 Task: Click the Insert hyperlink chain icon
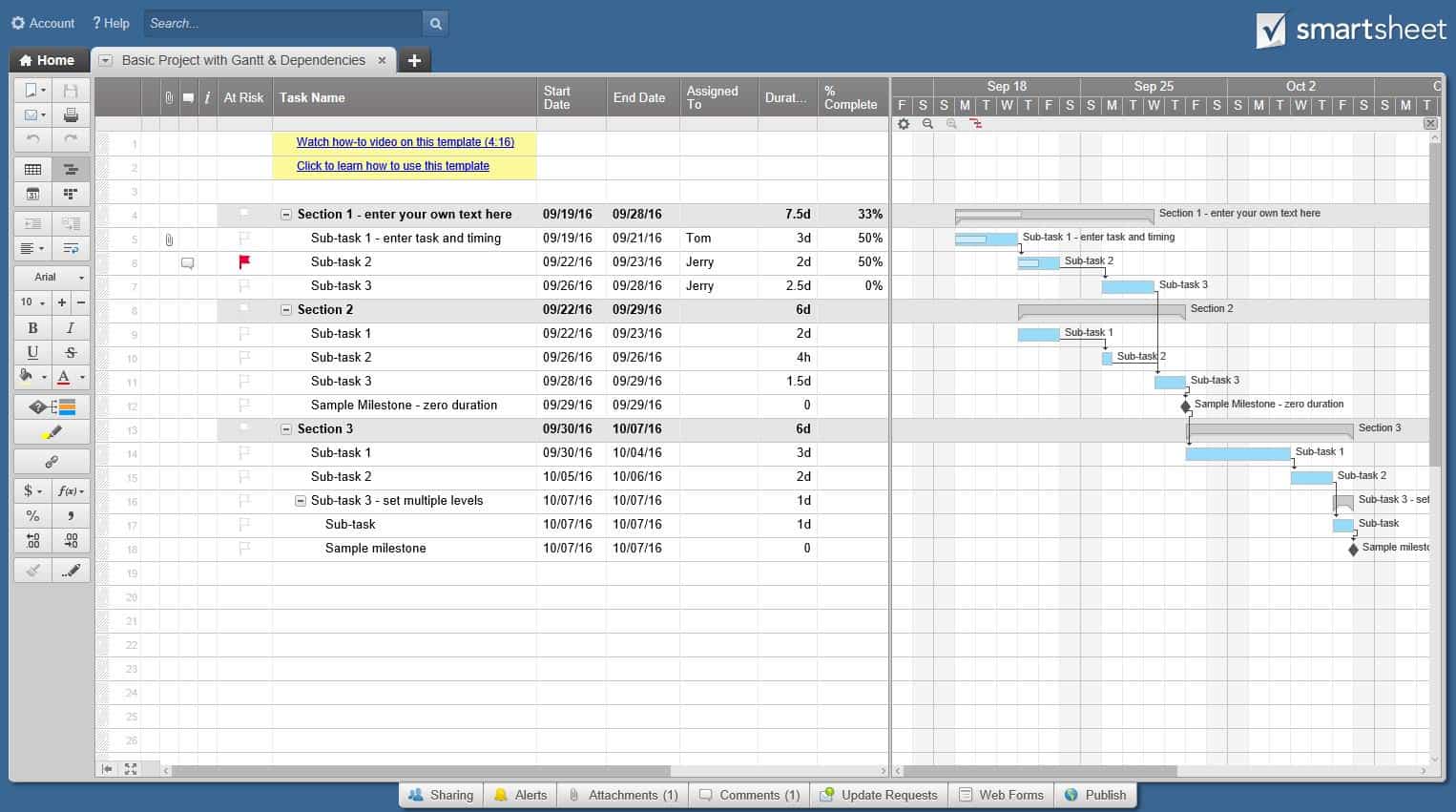(x=52, y=462)
